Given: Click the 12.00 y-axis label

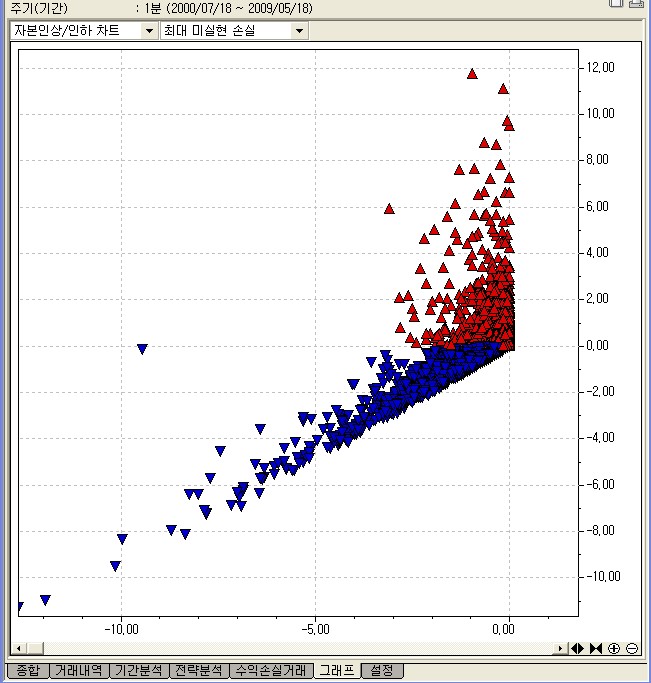Looking at the screenshot, I should [600, 68].
